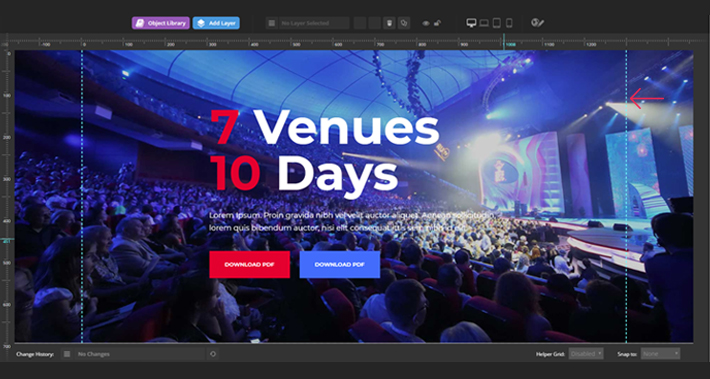Viewport: 710px width, 379px height.
Task: Toggle the layer lock padlock icon
Action: (437, 23)
